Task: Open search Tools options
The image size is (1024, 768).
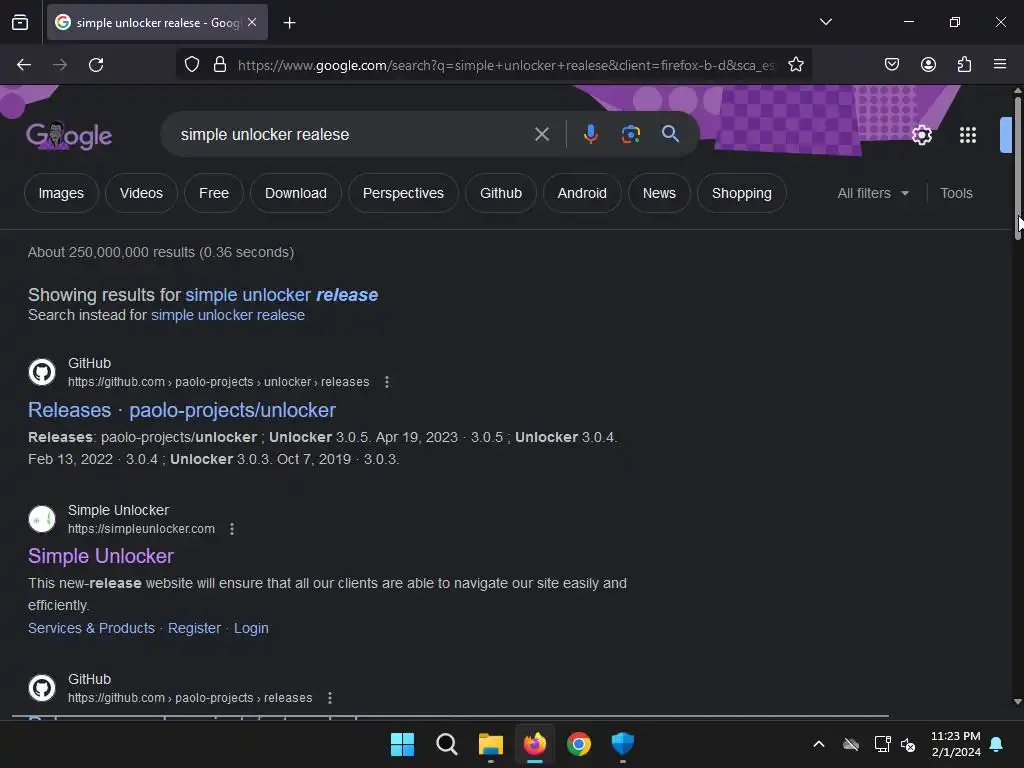Action: click(956, 193)
